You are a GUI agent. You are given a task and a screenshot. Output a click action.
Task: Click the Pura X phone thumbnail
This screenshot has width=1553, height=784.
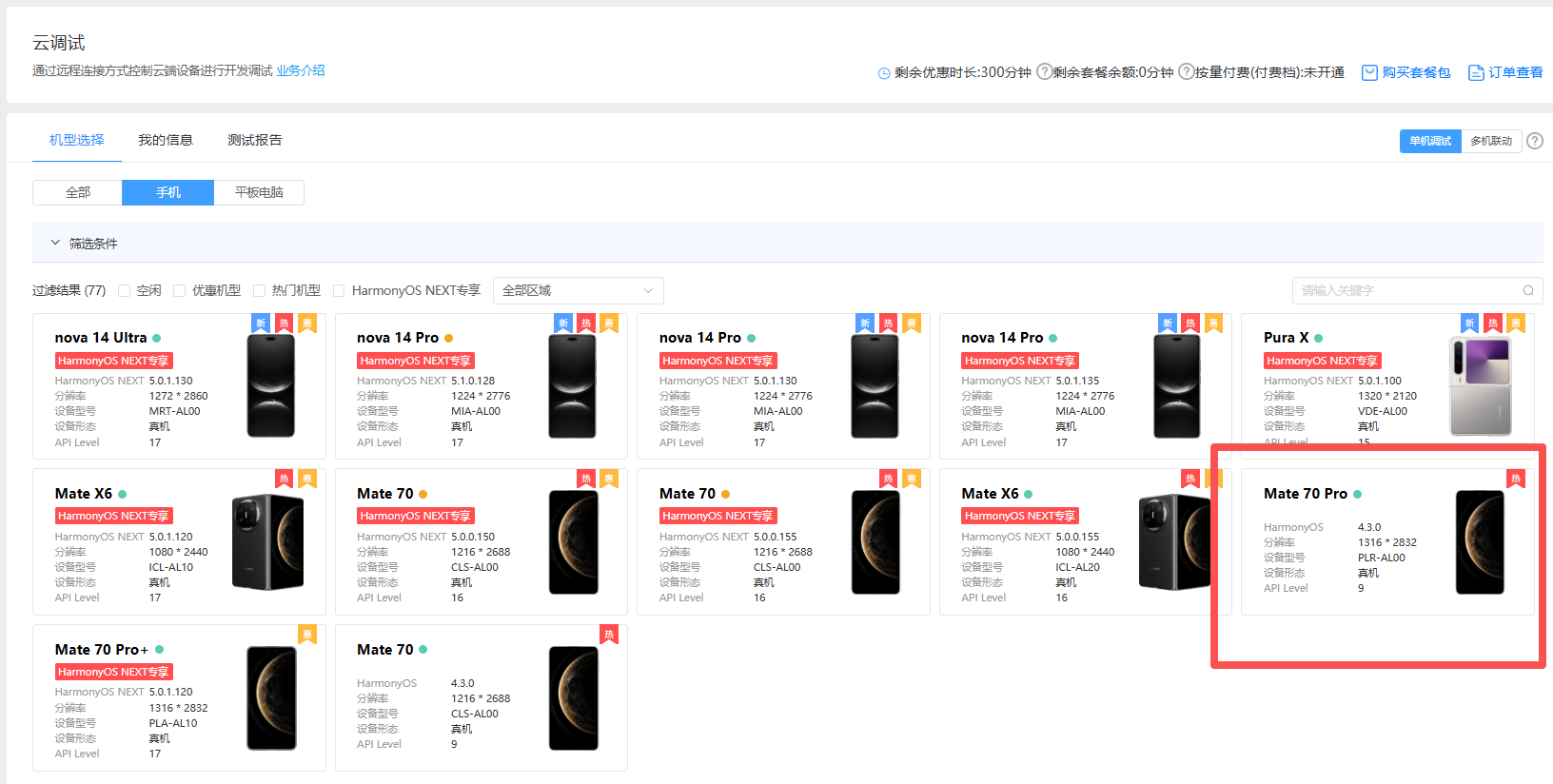[1480, 385]
